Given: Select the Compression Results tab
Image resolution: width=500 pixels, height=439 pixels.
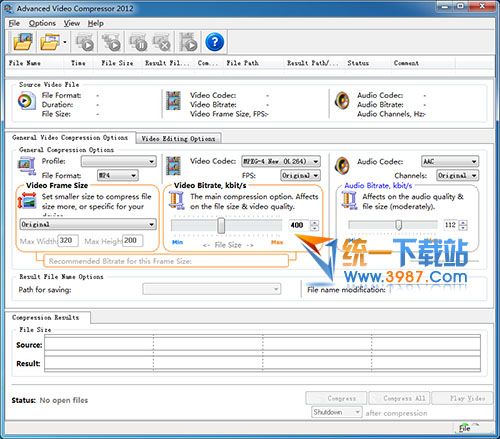Looking at the screenshot, I should pyautogui.click(x=46, y=318).
